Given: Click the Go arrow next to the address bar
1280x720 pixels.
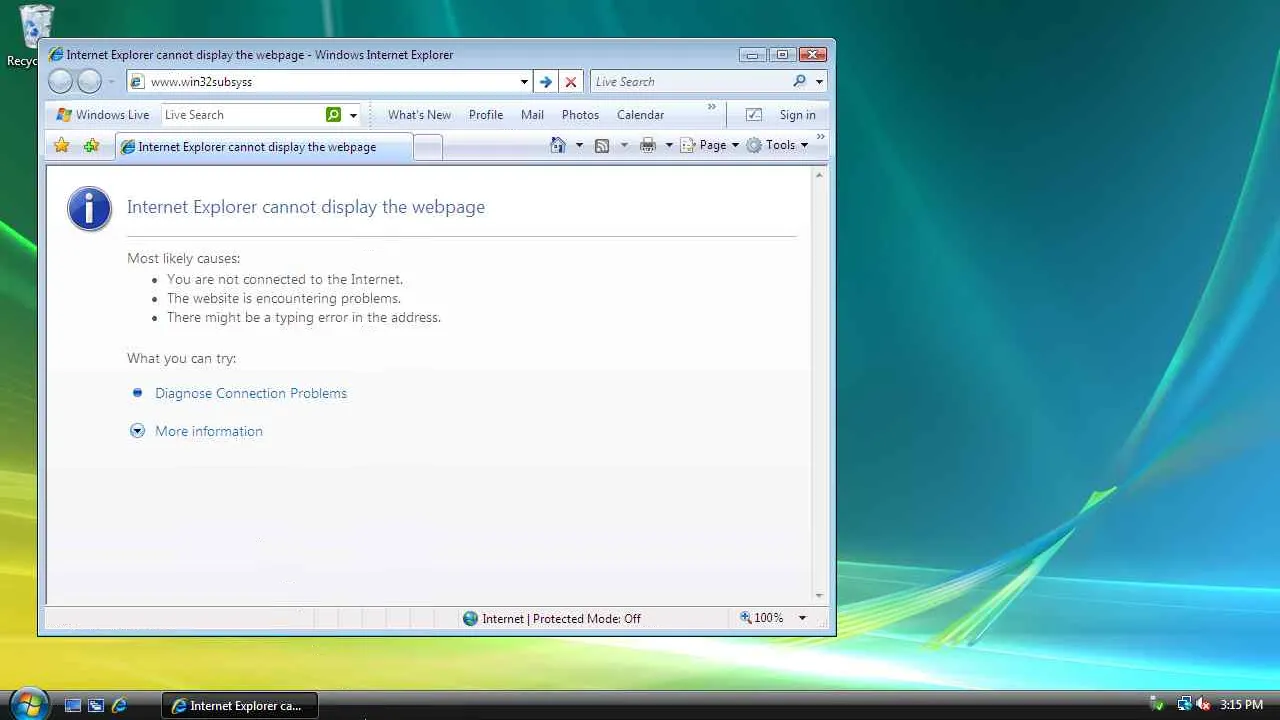Looking at the screenshot, I should click(545, 82).
